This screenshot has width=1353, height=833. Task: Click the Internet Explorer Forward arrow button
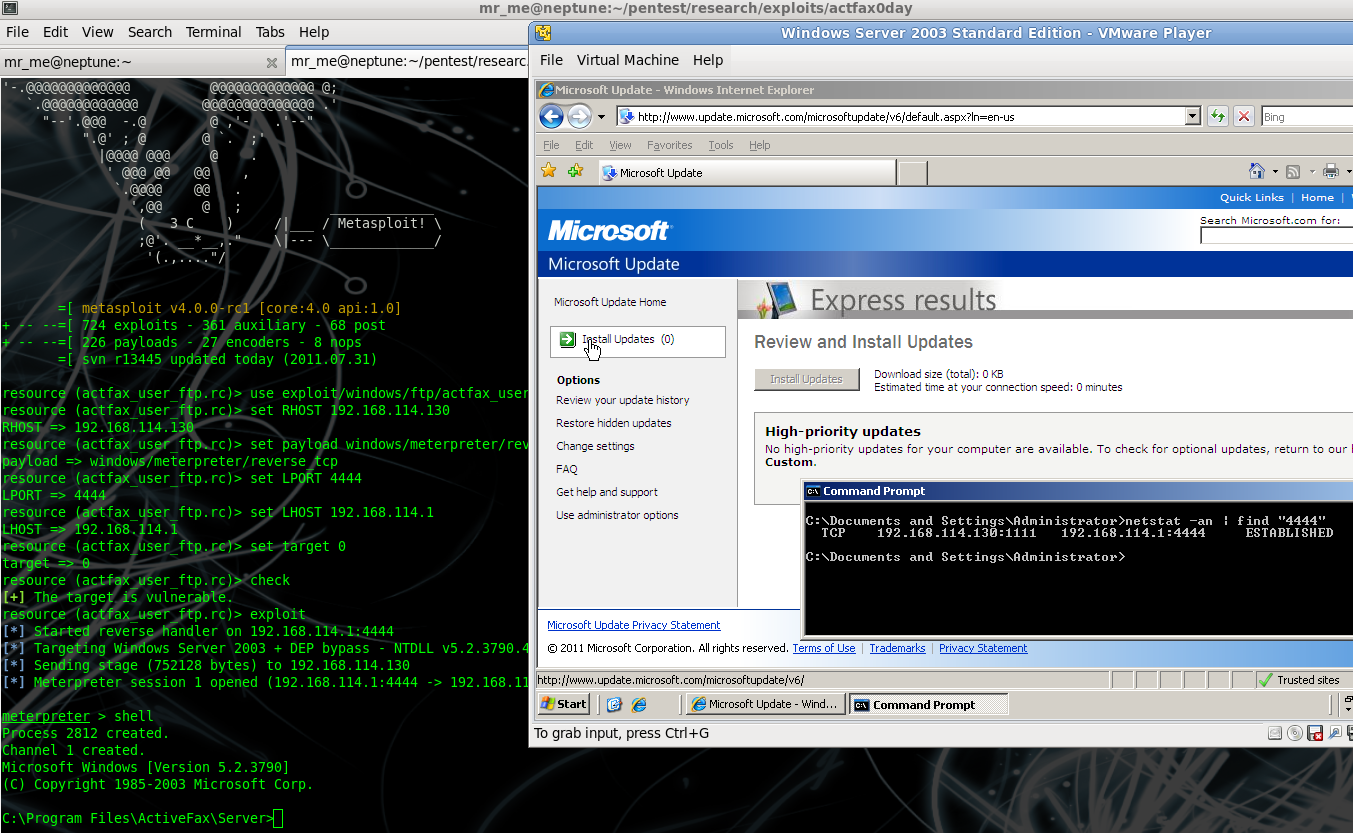click(579, 117)
